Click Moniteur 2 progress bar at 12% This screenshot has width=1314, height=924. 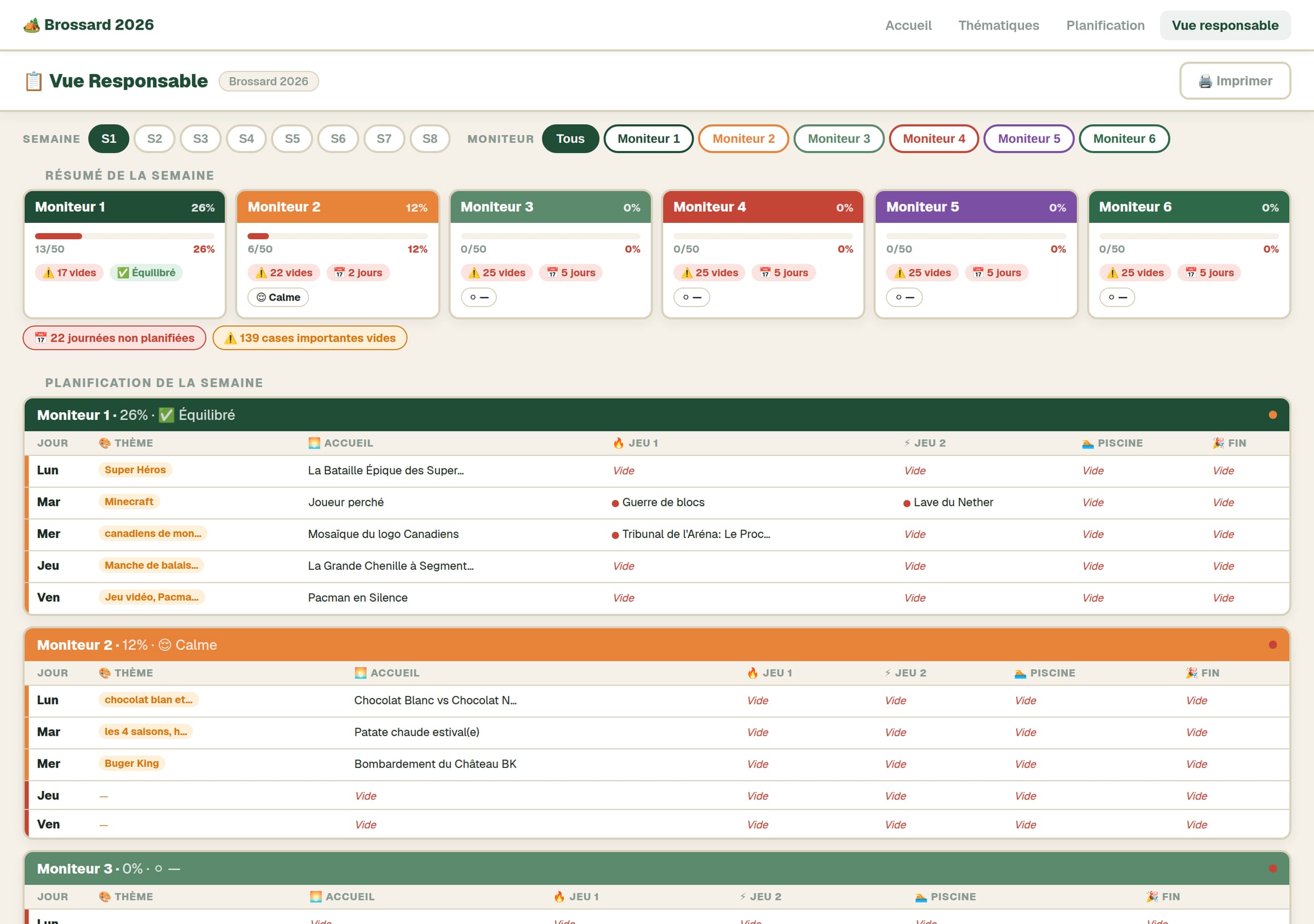point(338,236)
